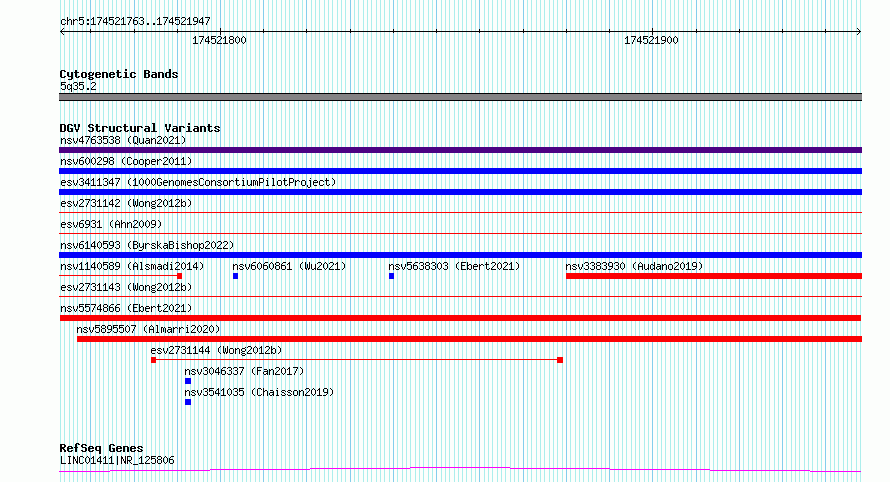
Task: Open nsv3046337 (Fan2017) variant label
Action: coord(244,371)
